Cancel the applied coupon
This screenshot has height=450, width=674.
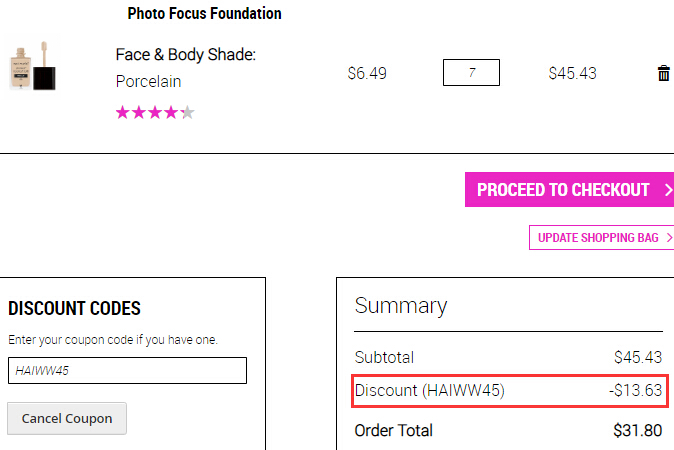pyautogui.click(x=67, y=418)
